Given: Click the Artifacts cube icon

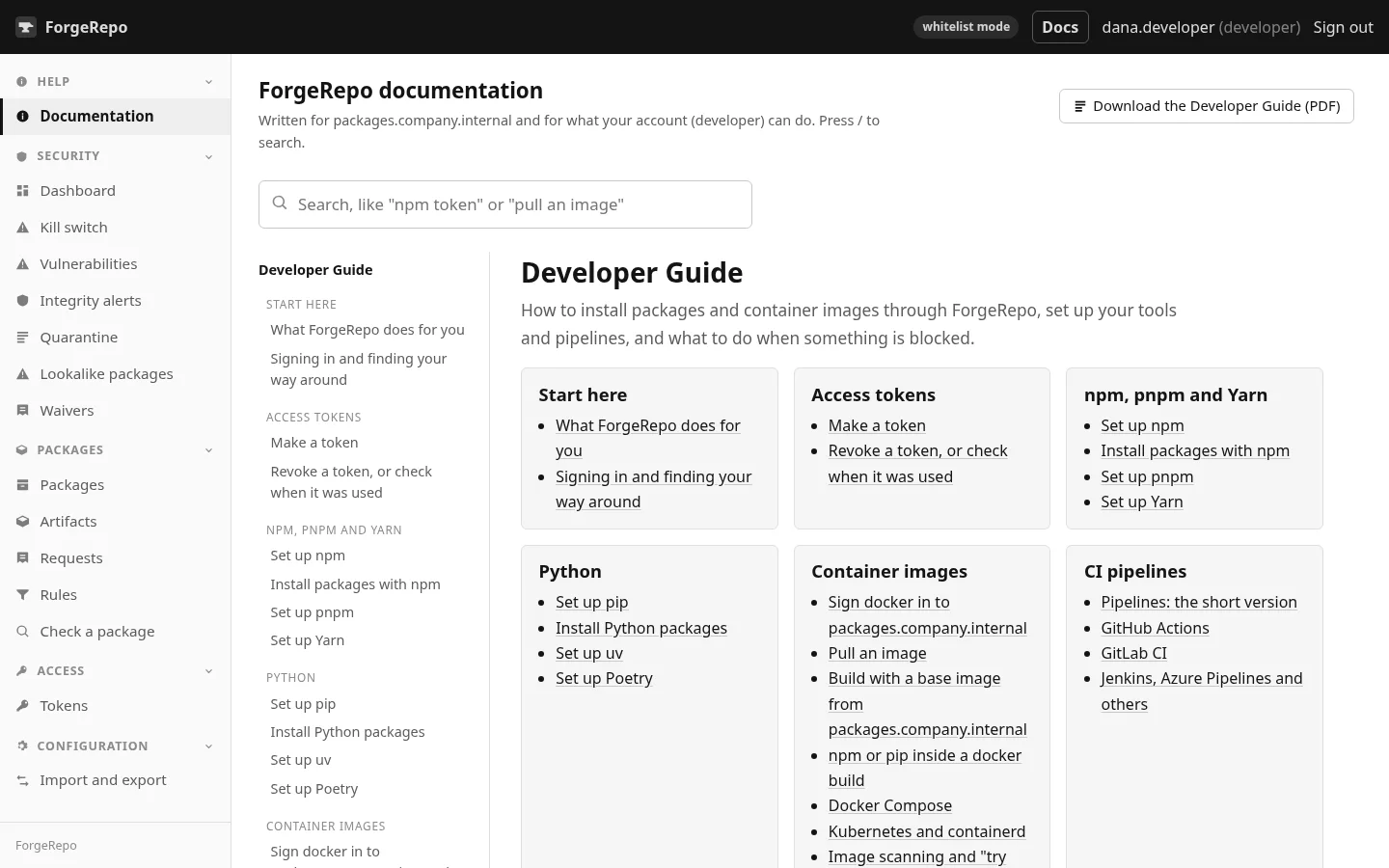Looking at the screenshot, I should click(x=22, y=522).
